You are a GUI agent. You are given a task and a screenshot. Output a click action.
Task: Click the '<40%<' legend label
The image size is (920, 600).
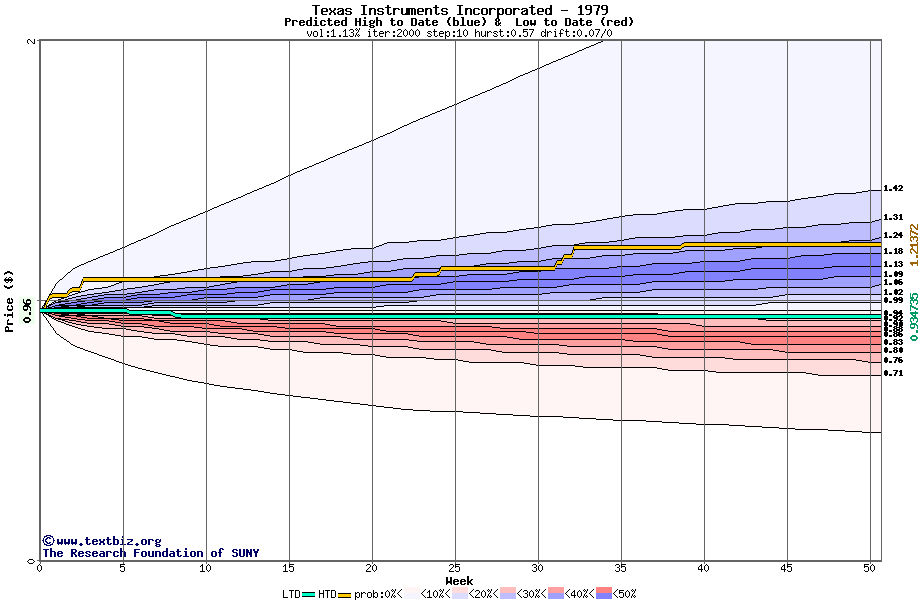coord(580,594)
